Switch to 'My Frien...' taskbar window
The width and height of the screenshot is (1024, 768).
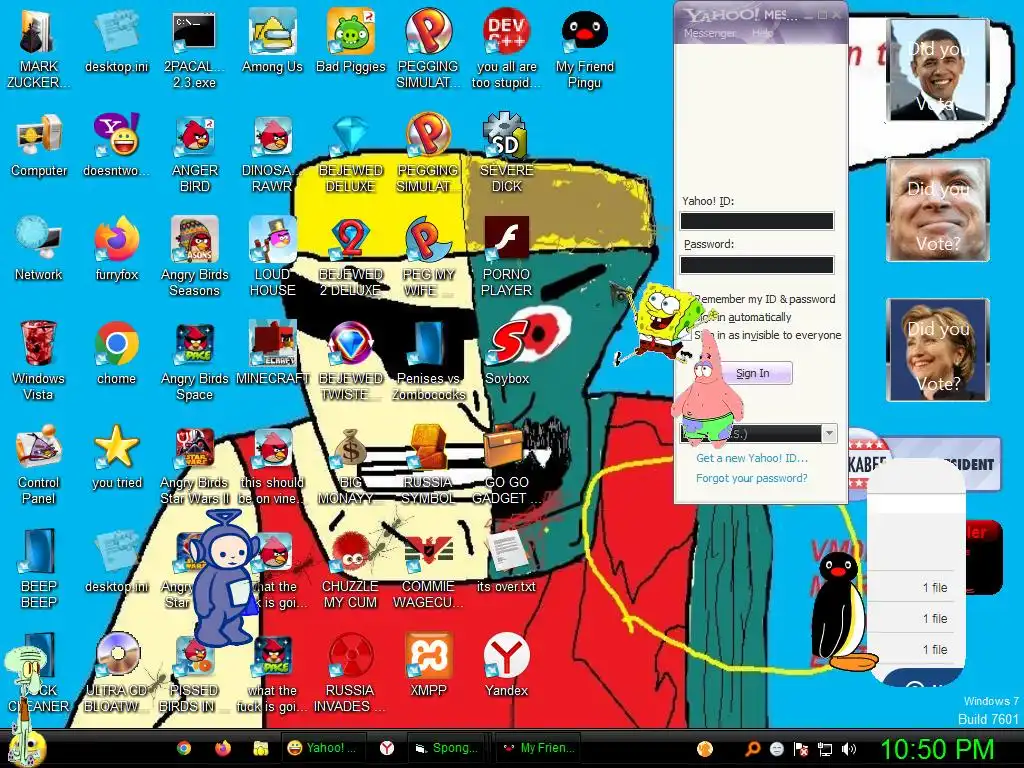click(539, 748)
